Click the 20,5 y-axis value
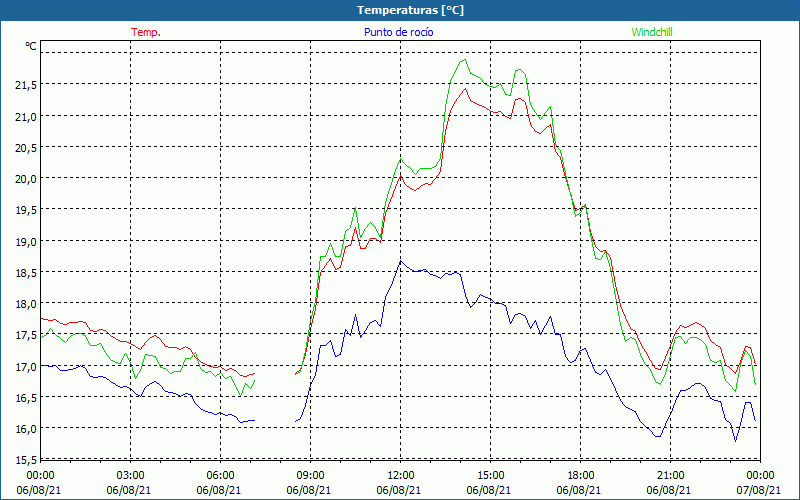 [26, 148]
